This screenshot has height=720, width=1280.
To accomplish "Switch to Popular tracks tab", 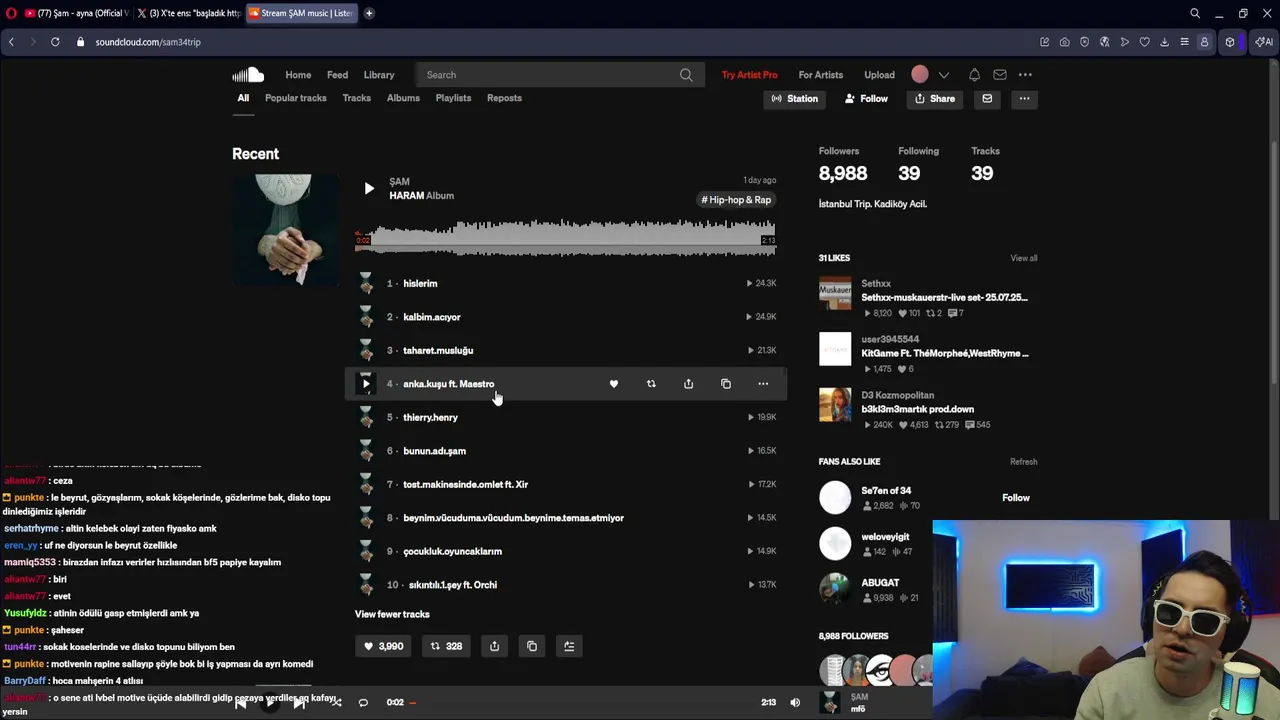I will [x=296, y=98].
